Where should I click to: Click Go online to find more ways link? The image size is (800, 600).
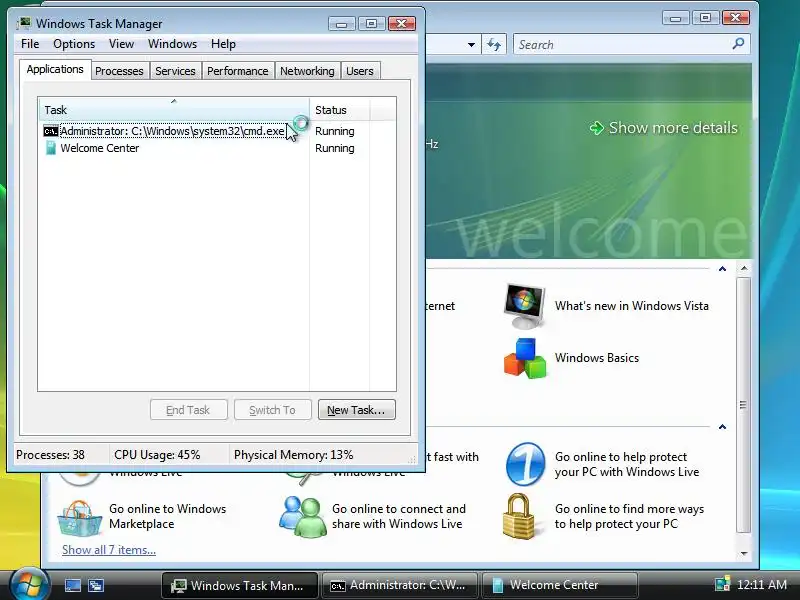pos(629,516)
